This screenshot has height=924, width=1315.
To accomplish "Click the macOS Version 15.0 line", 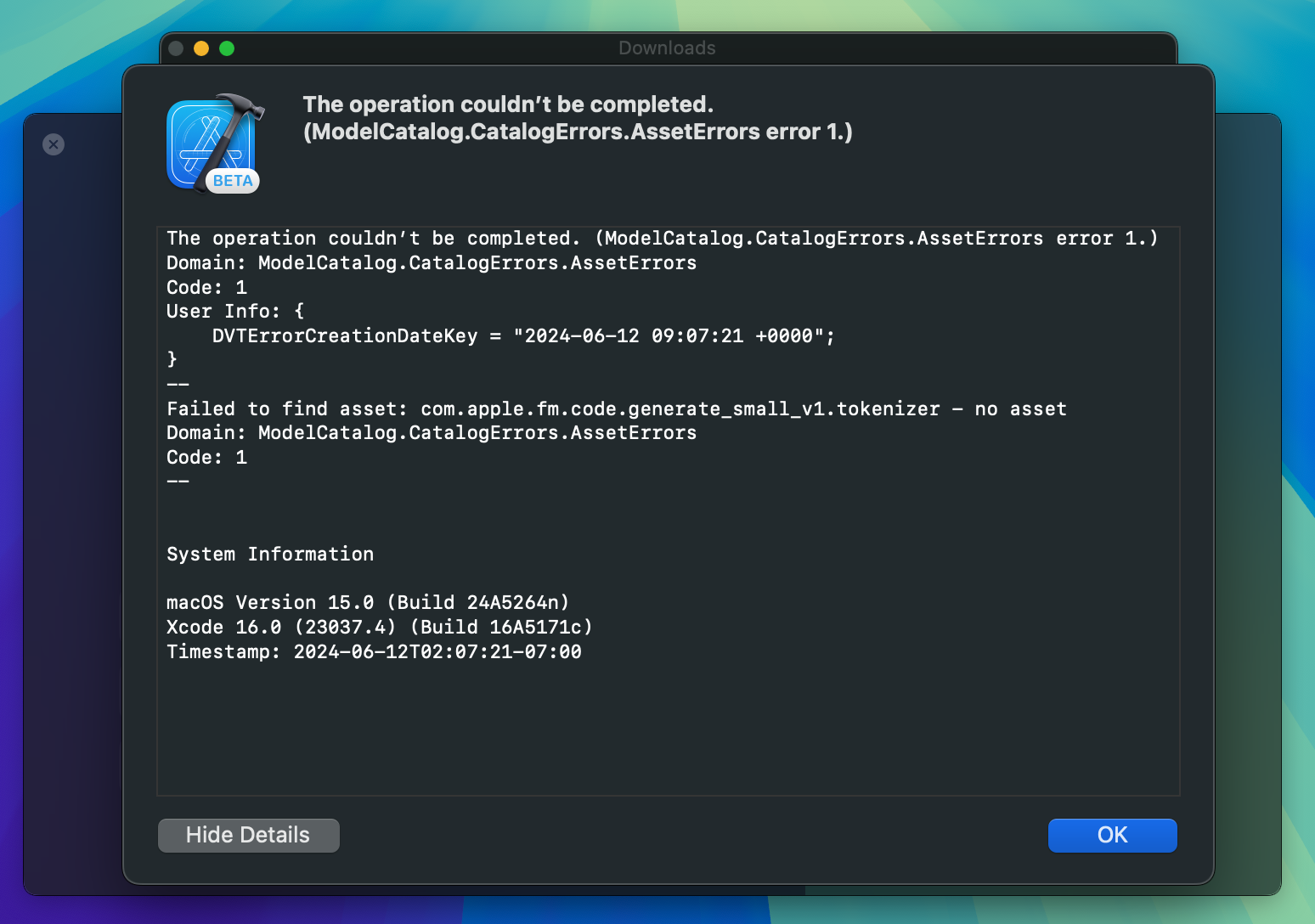I will pyautogui.click(x=368, y=603).
